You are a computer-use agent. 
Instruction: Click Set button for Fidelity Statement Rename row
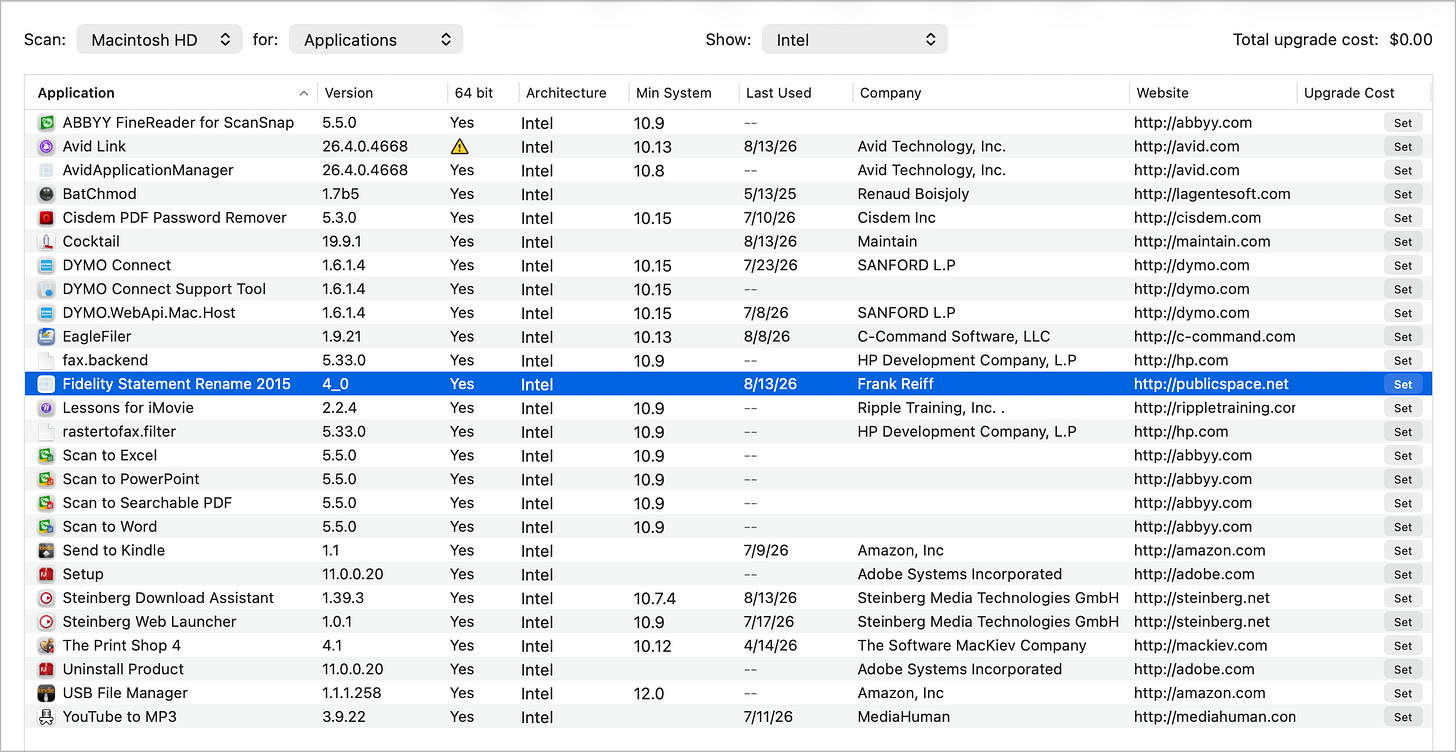pos(1403,384)
